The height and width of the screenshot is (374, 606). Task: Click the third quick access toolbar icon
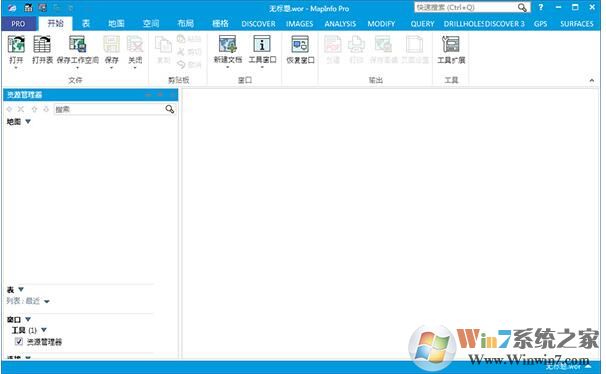(43, 7)
